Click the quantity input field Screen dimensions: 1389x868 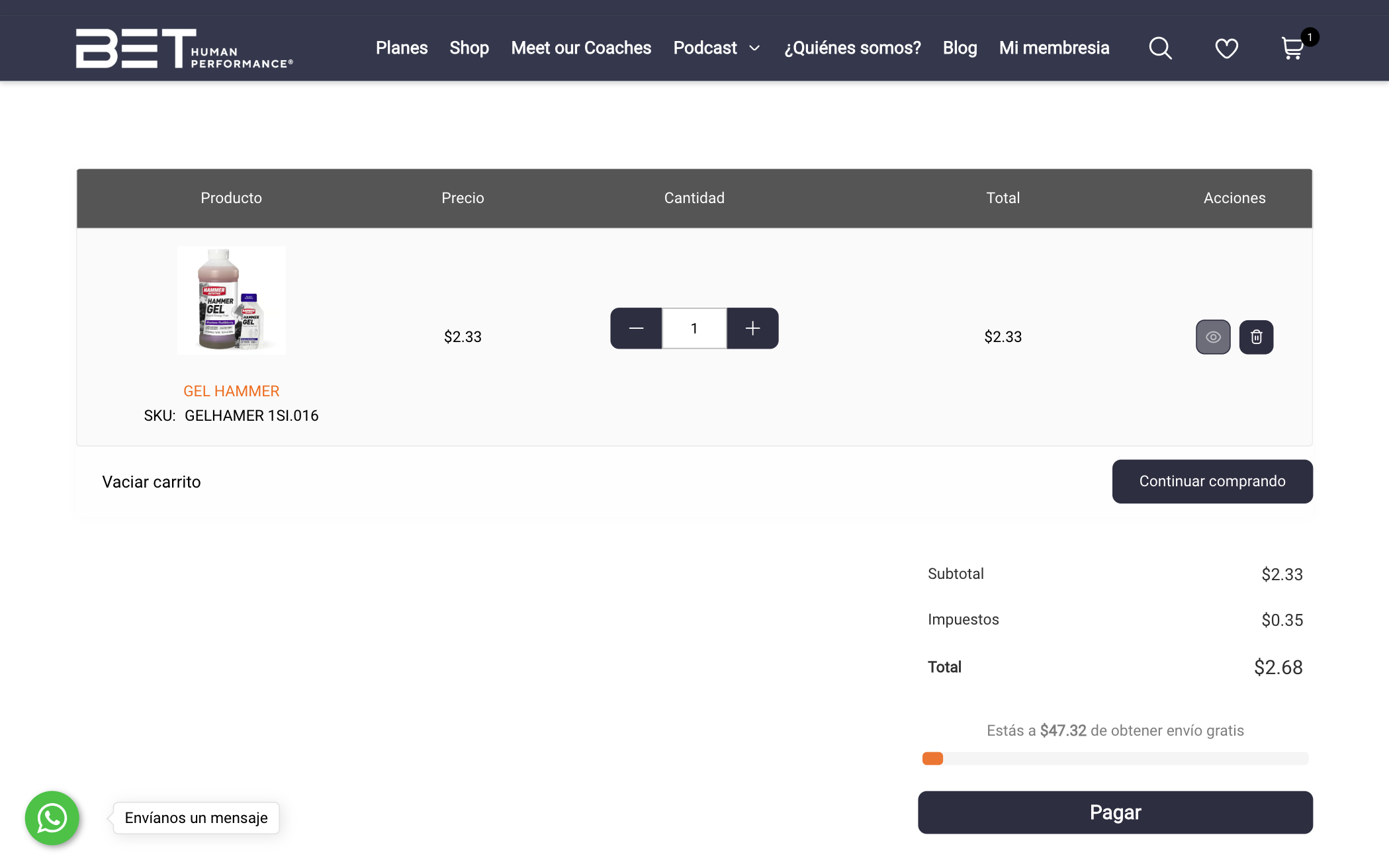pyautogui.click(x=694, y=328)
